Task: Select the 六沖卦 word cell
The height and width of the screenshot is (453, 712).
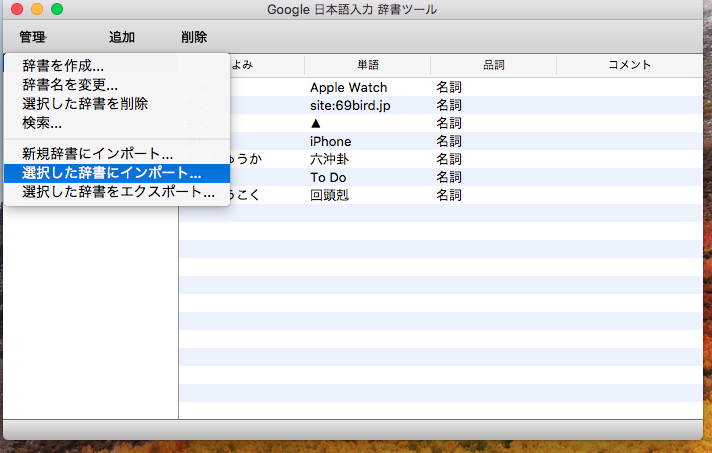Action: tap(329, 159)
